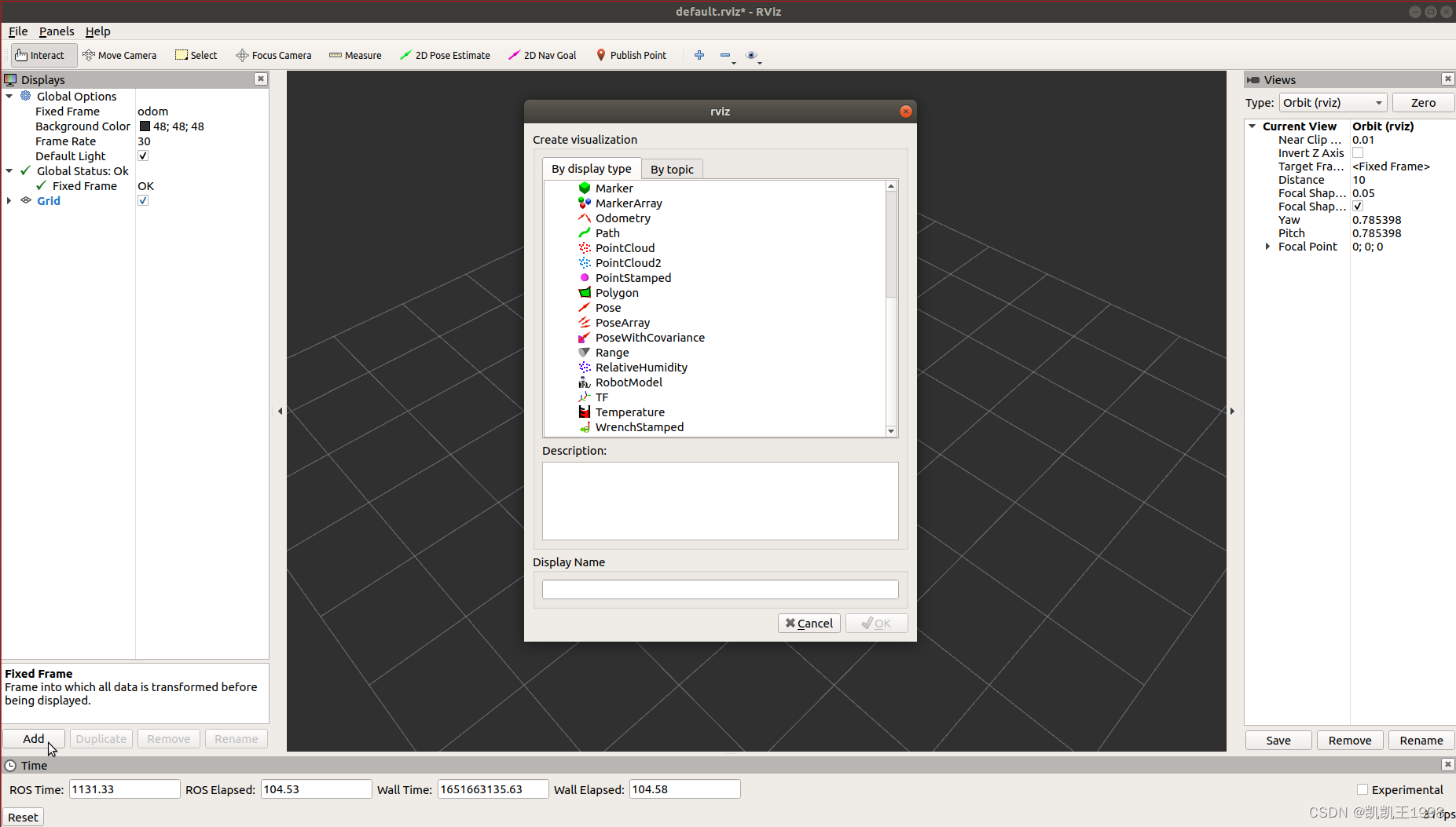
Task: Select the 2D Pose Estimate tool
Action: [x=445, y=55]
